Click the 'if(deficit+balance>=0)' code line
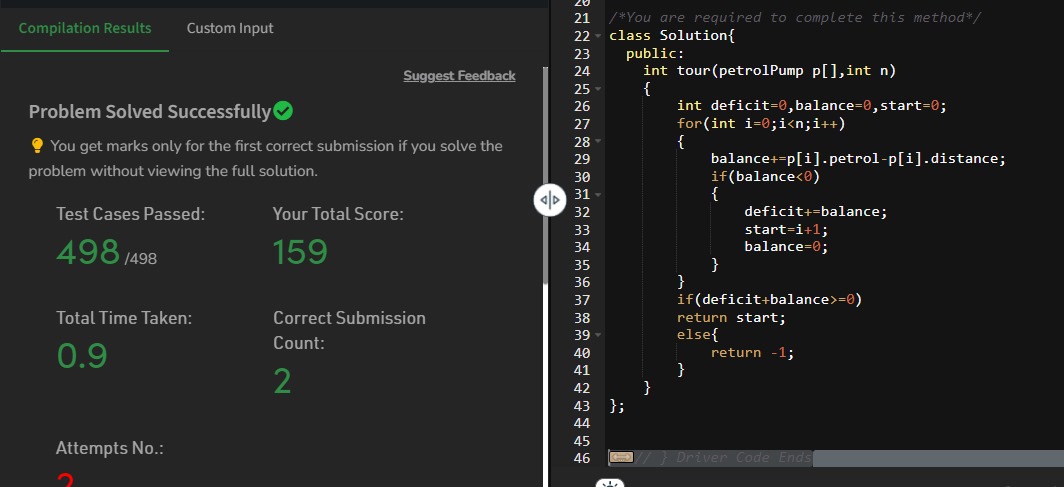 click(770, 300)
